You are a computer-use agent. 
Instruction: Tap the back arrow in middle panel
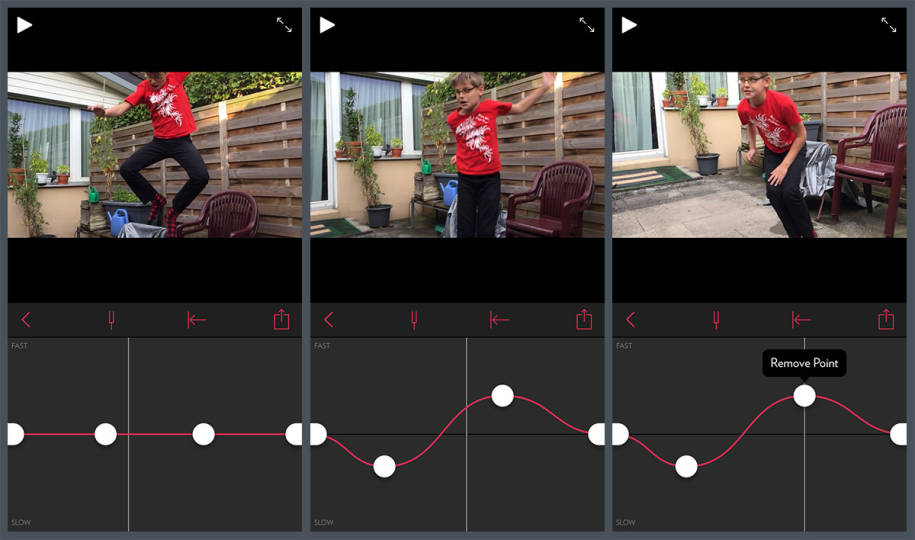329,320
